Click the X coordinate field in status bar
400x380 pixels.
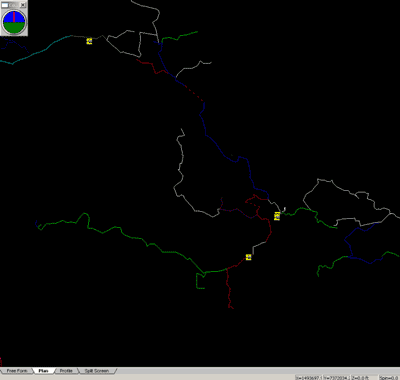click(309, 378)
